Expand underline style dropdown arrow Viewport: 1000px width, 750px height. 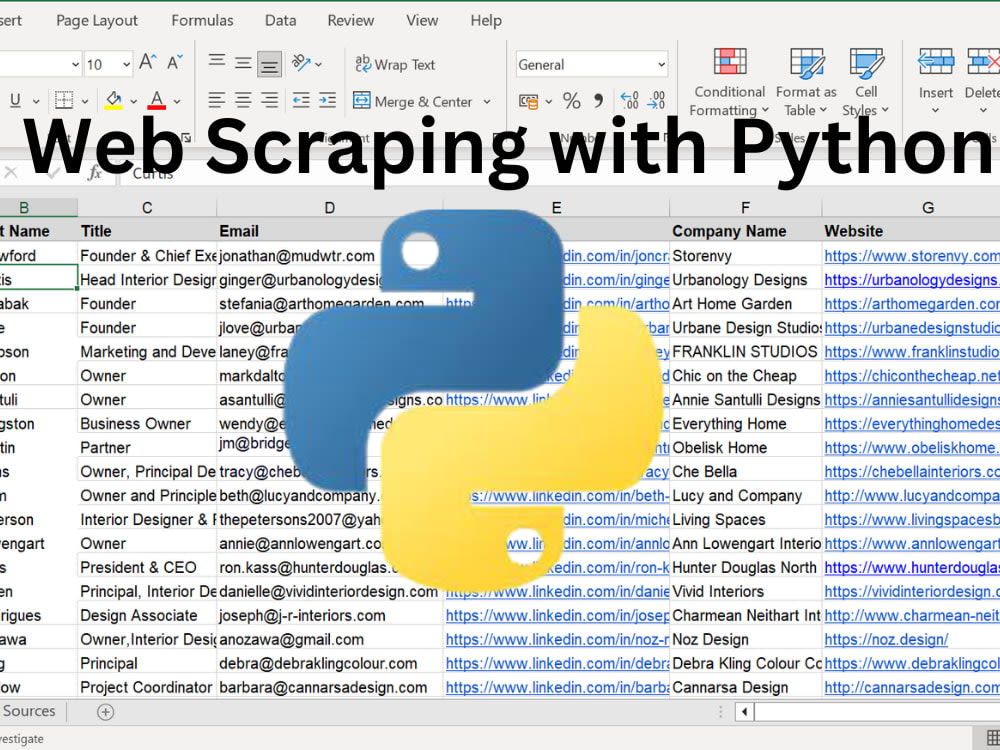click(36, 101)
